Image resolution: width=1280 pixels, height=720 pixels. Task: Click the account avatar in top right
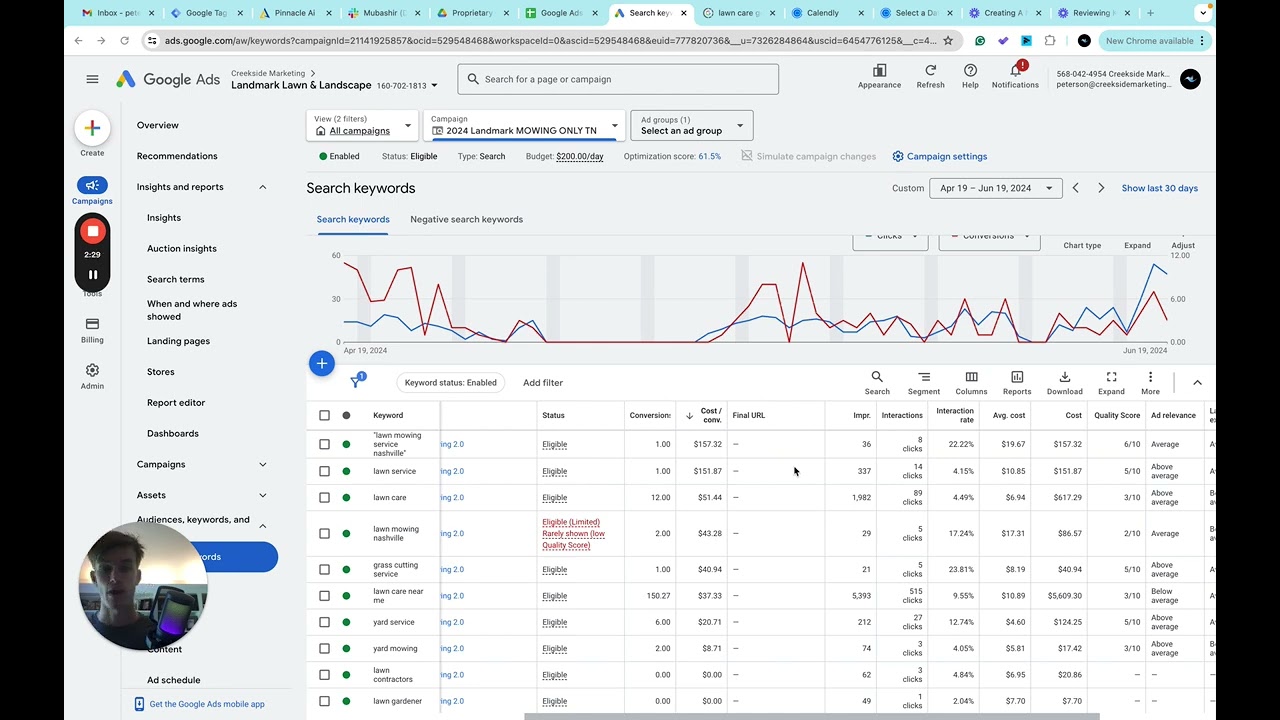pos(1190,79)
